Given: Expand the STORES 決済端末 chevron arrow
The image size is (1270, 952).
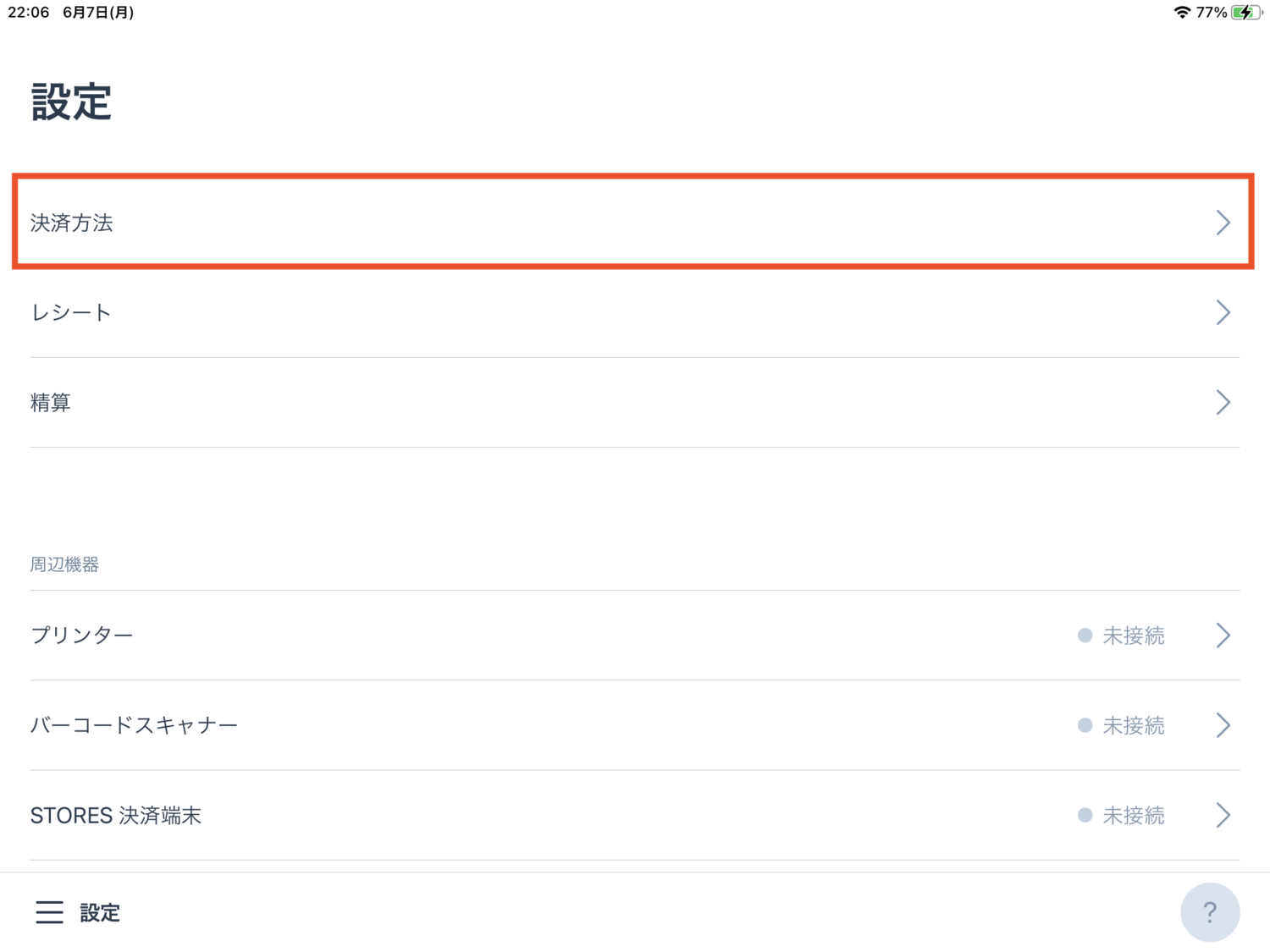Looking at the screenshot, I should pyautogui.click(x=1223, y=815).
